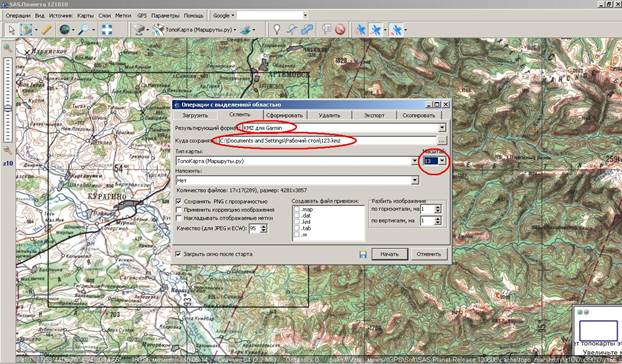This screenshot has height=364, width=622.
Task: Open the Операции menu
Action: (18, 15)
